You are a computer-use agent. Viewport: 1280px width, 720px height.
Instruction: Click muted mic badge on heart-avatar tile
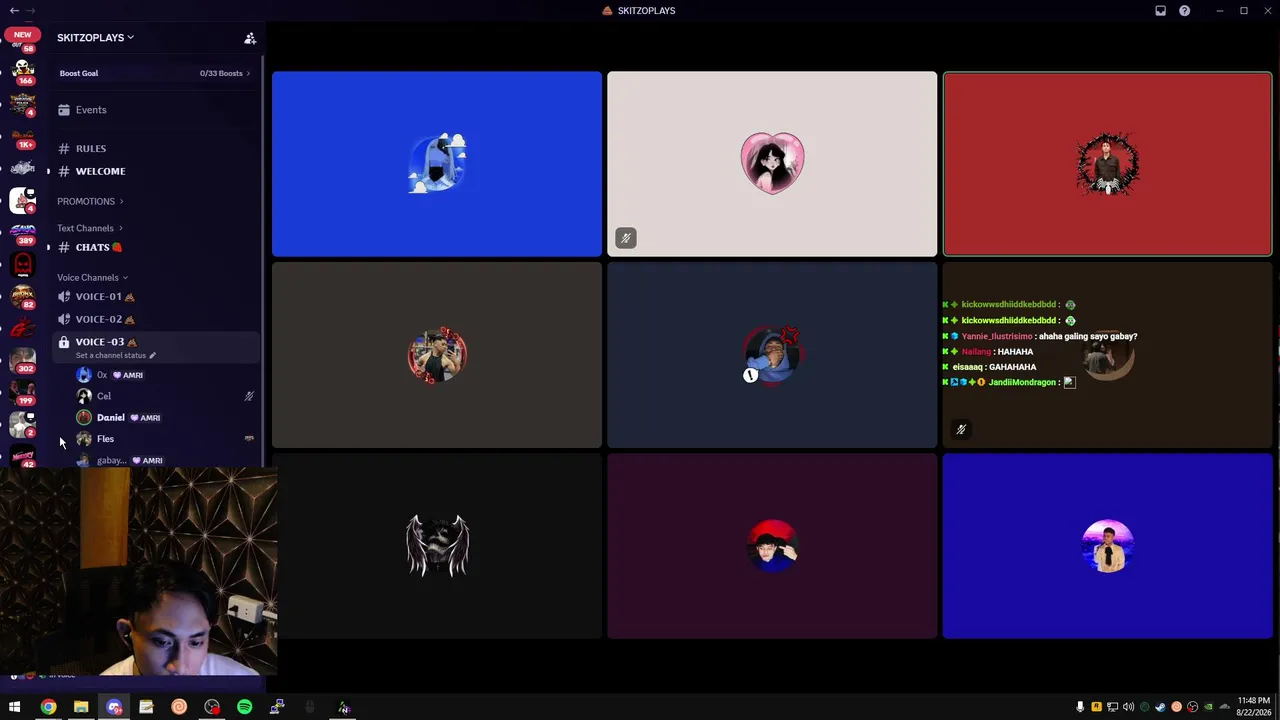click(x=626, y=238)
